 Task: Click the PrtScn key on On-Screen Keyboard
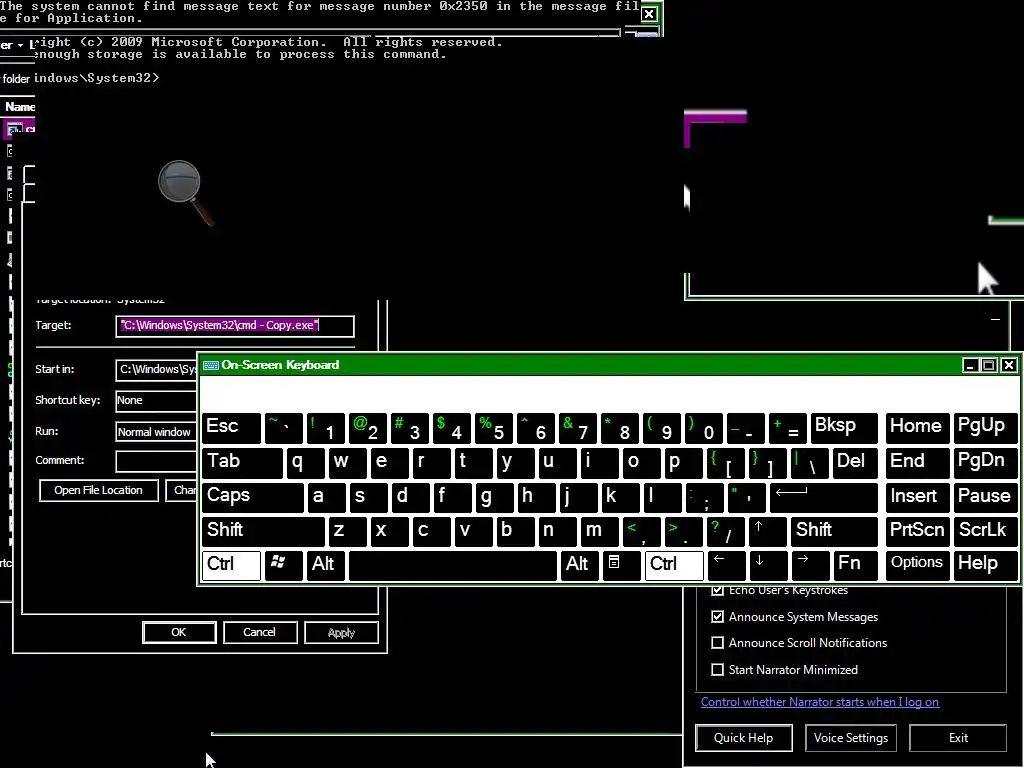click(918, 531)
